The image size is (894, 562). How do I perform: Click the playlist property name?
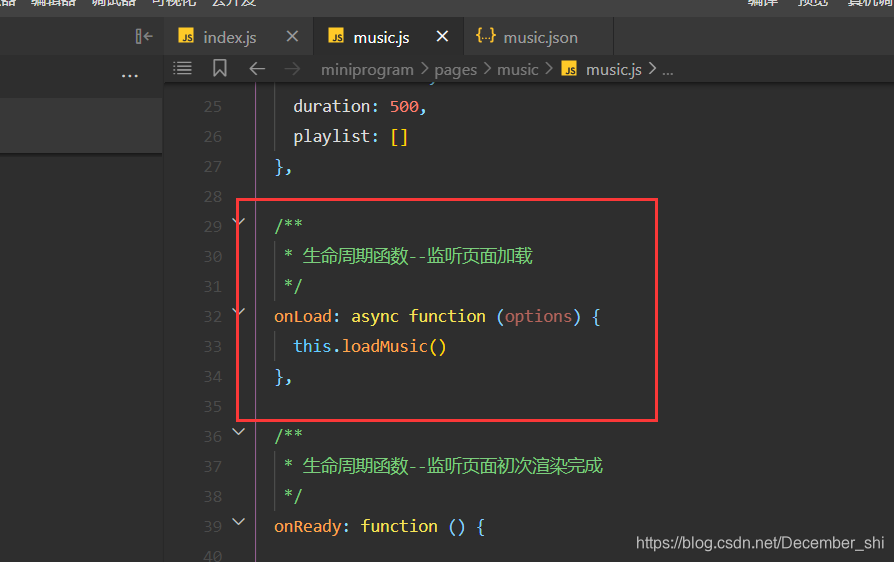pos(331,137)
